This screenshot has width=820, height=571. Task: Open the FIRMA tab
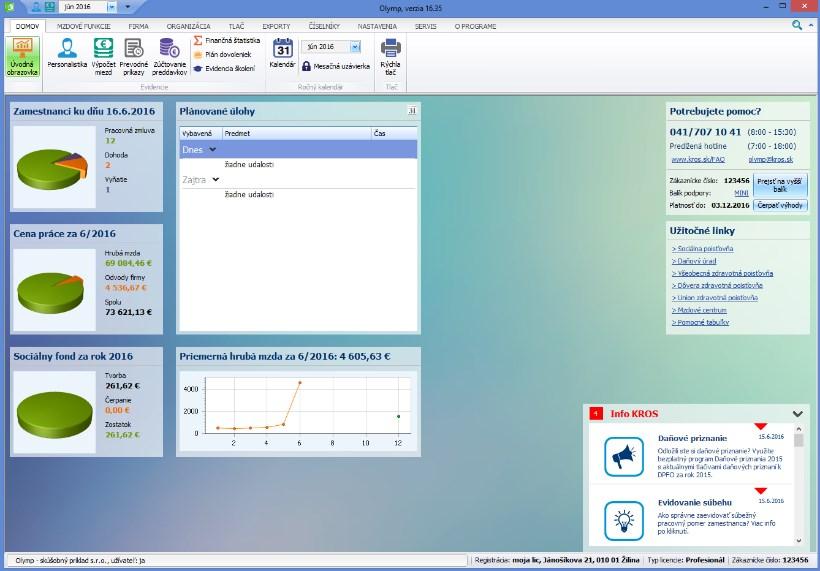coord(139,26)
